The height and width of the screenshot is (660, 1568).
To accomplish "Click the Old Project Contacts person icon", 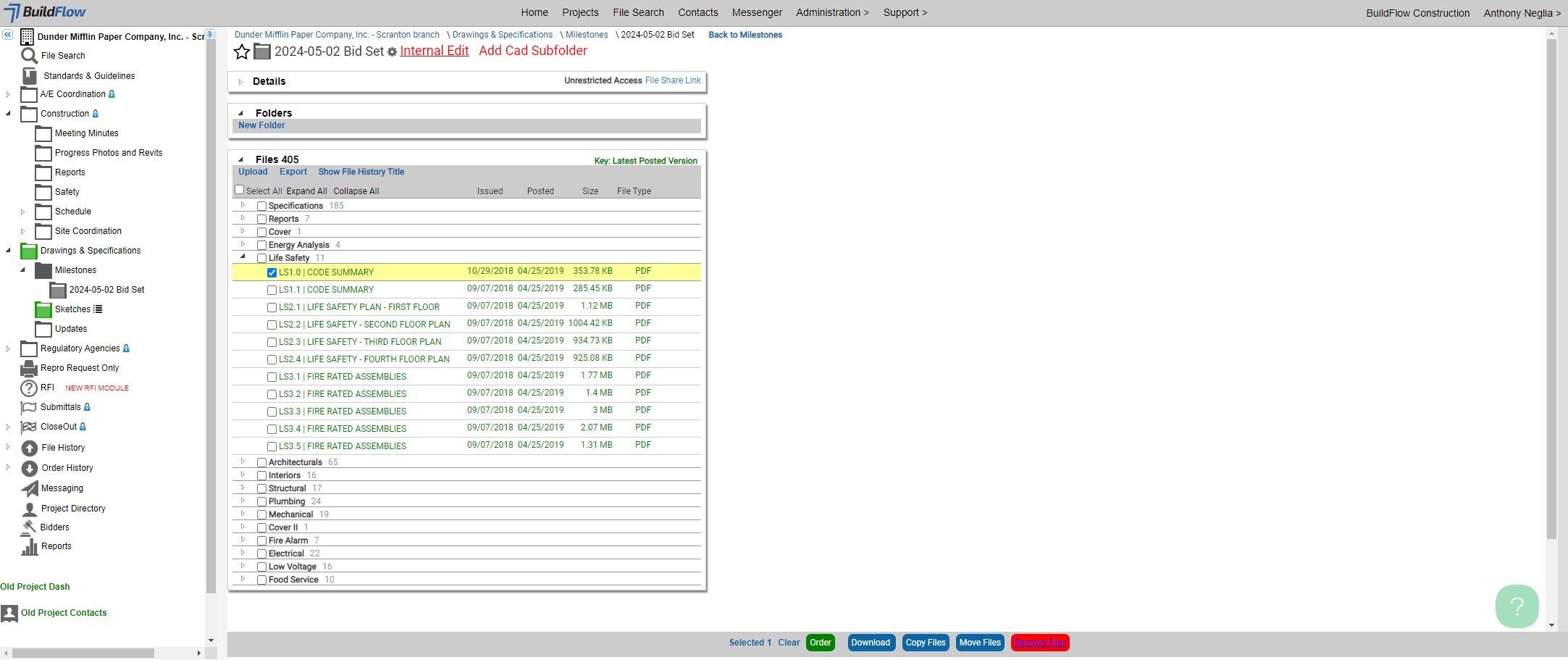I will click(9, 613).
